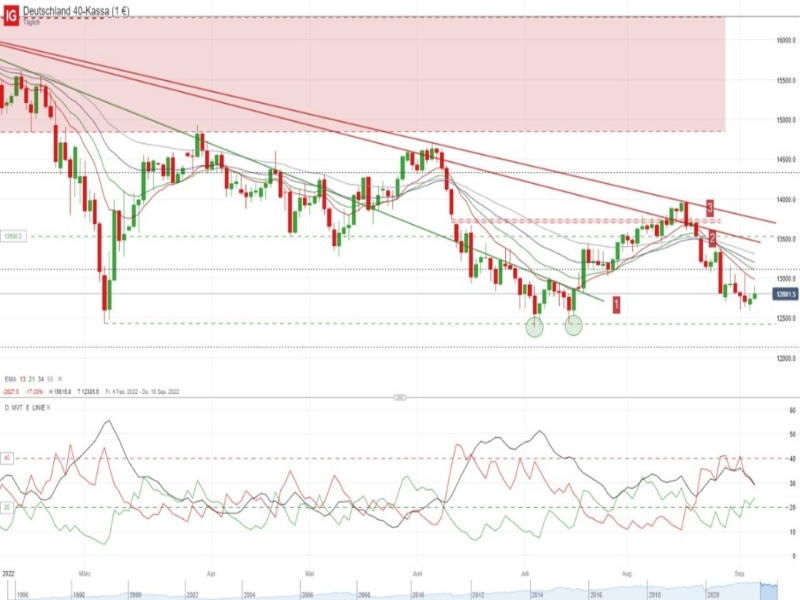The height and width of the screenshot is (600, 800).
Task: Open the D.MVT 8 LINIE indicator settings
Action: coord(23,408)
